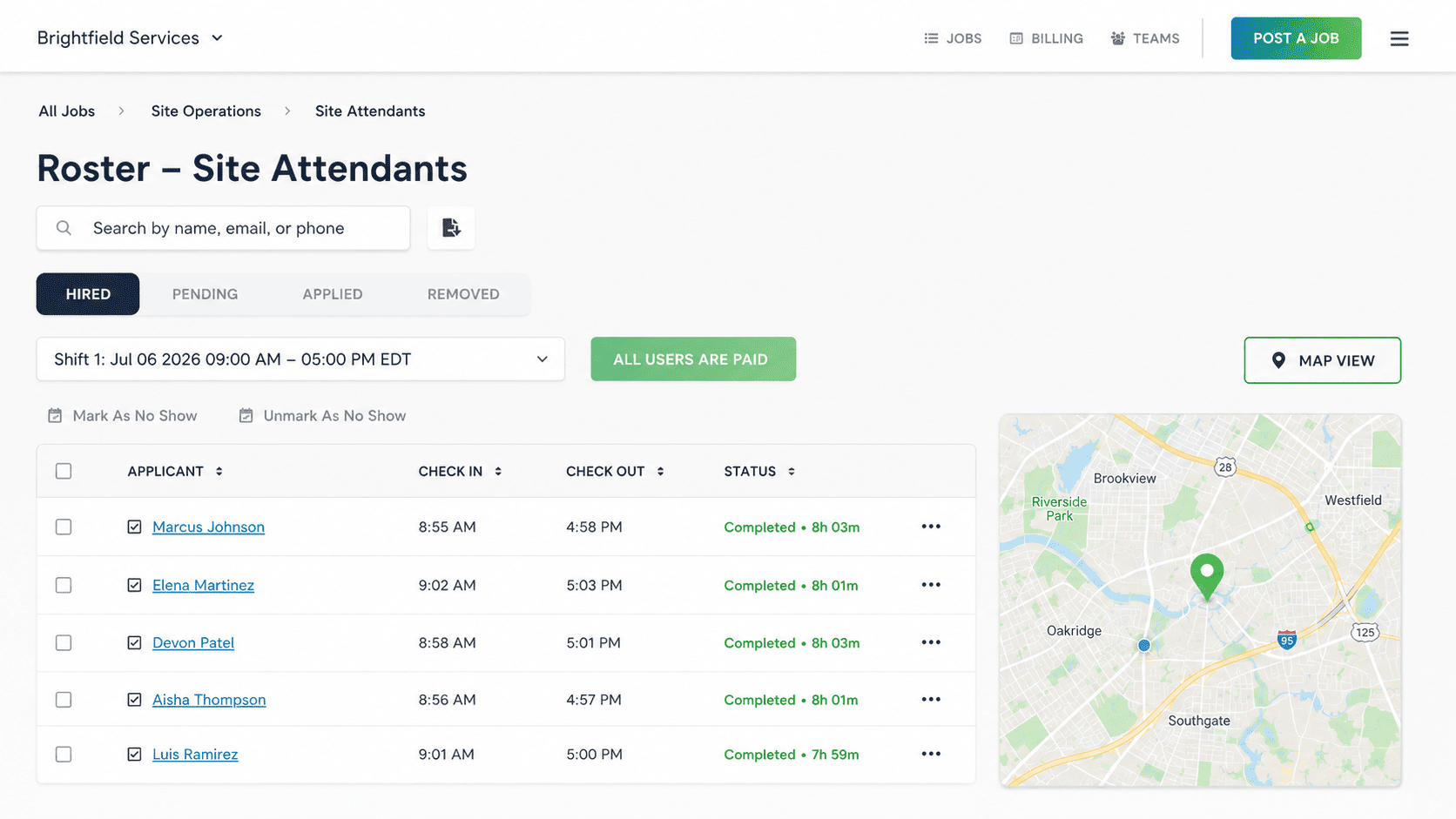Click the Route 125 shield on map

1365,632
